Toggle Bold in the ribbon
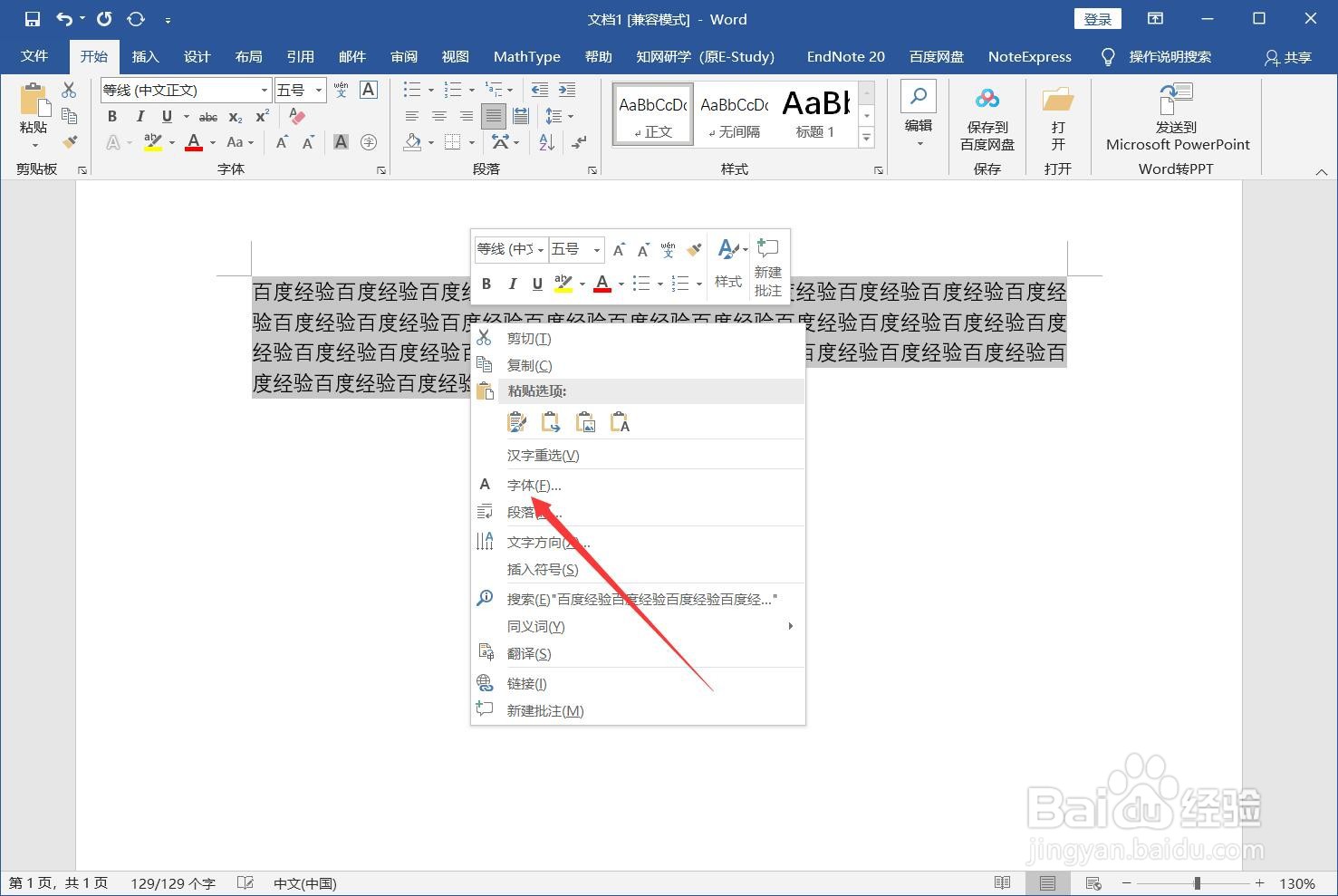The image size is (1338, 896). pos(112,117)
